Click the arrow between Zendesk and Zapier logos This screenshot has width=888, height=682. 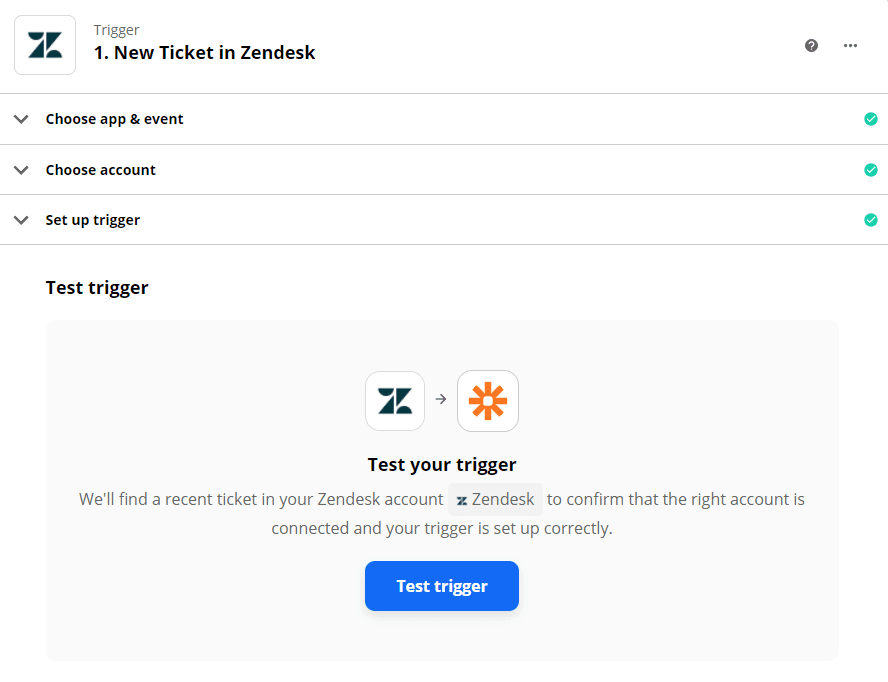(x=441, y=400)
